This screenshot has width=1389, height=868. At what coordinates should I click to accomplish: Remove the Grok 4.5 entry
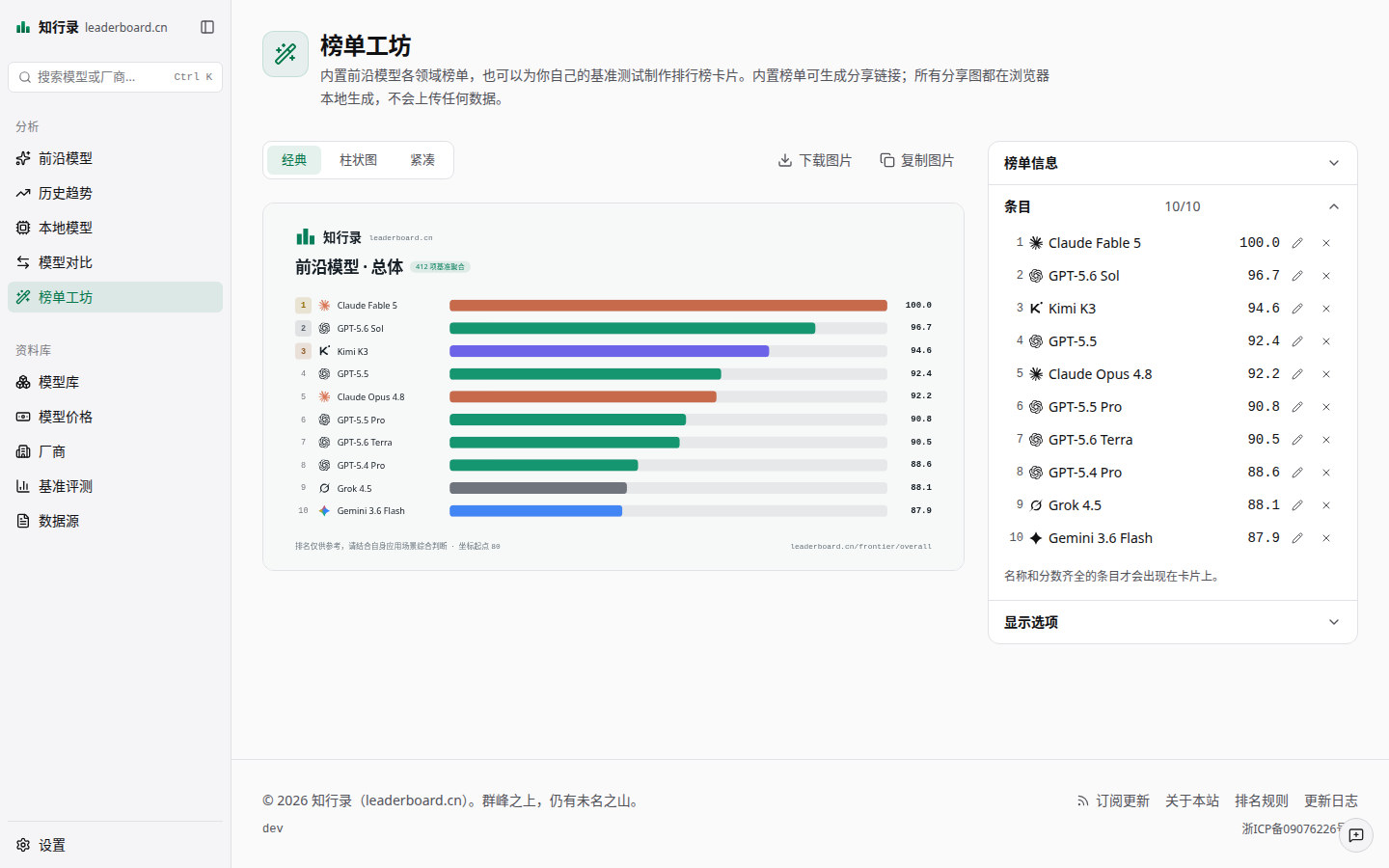pyautogui.click(x=1326, y=505)
